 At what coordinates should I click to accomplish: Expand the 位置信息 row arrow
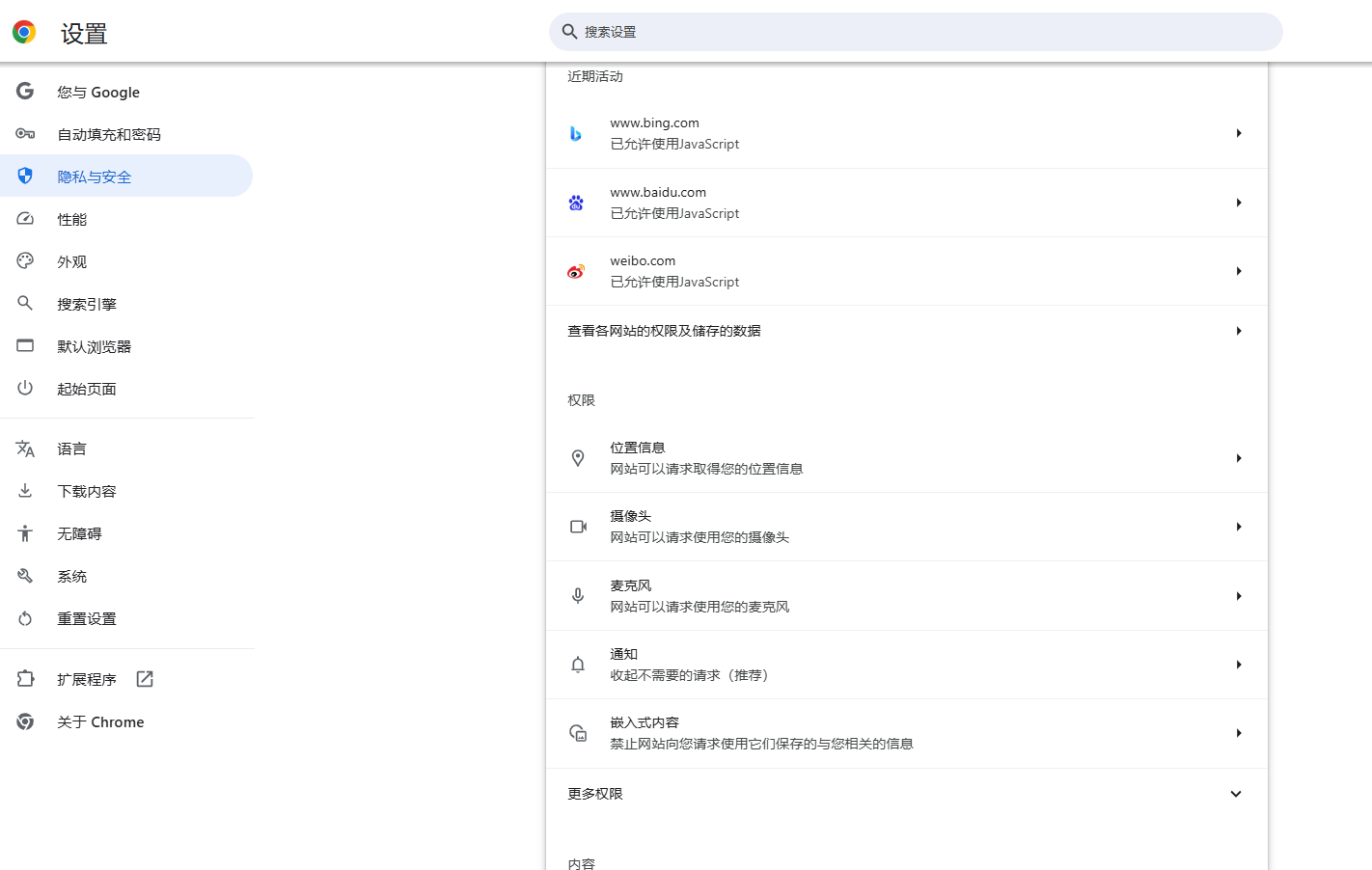(x=1239, y=458)
